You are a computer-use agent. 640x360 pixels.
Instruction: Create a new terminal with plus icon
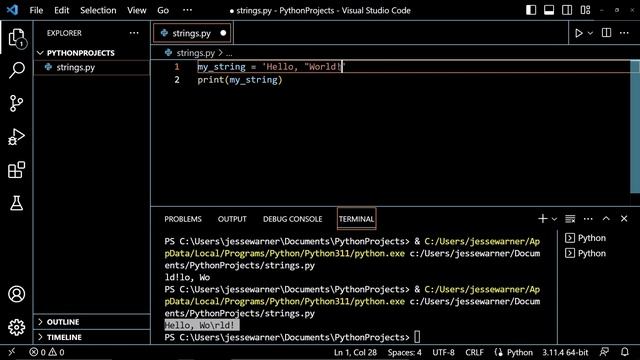coord(542,219)
